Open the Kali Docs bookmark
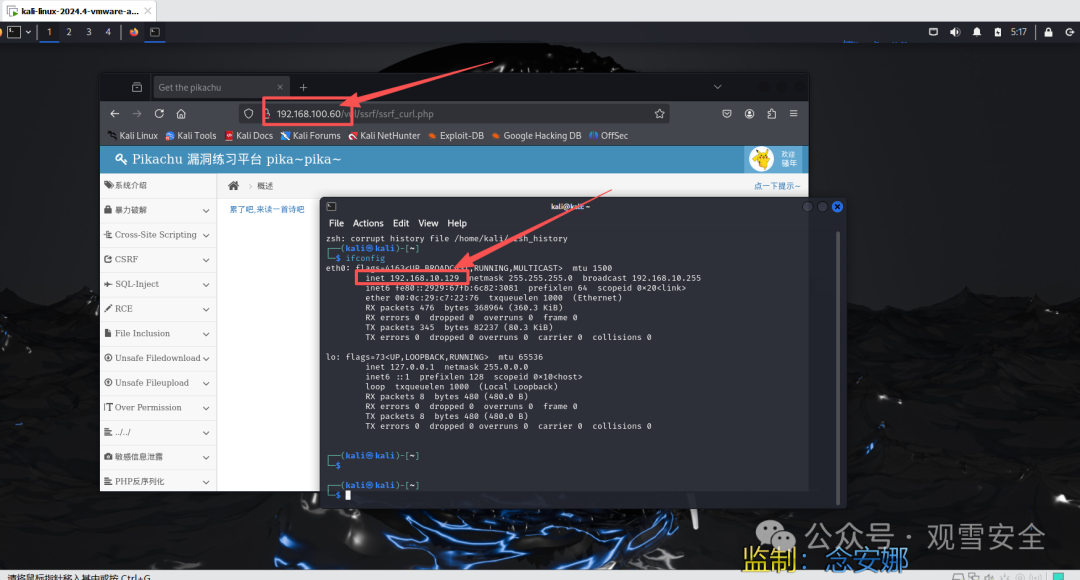This screenshot has height=580, width=1080. point(249,136)
